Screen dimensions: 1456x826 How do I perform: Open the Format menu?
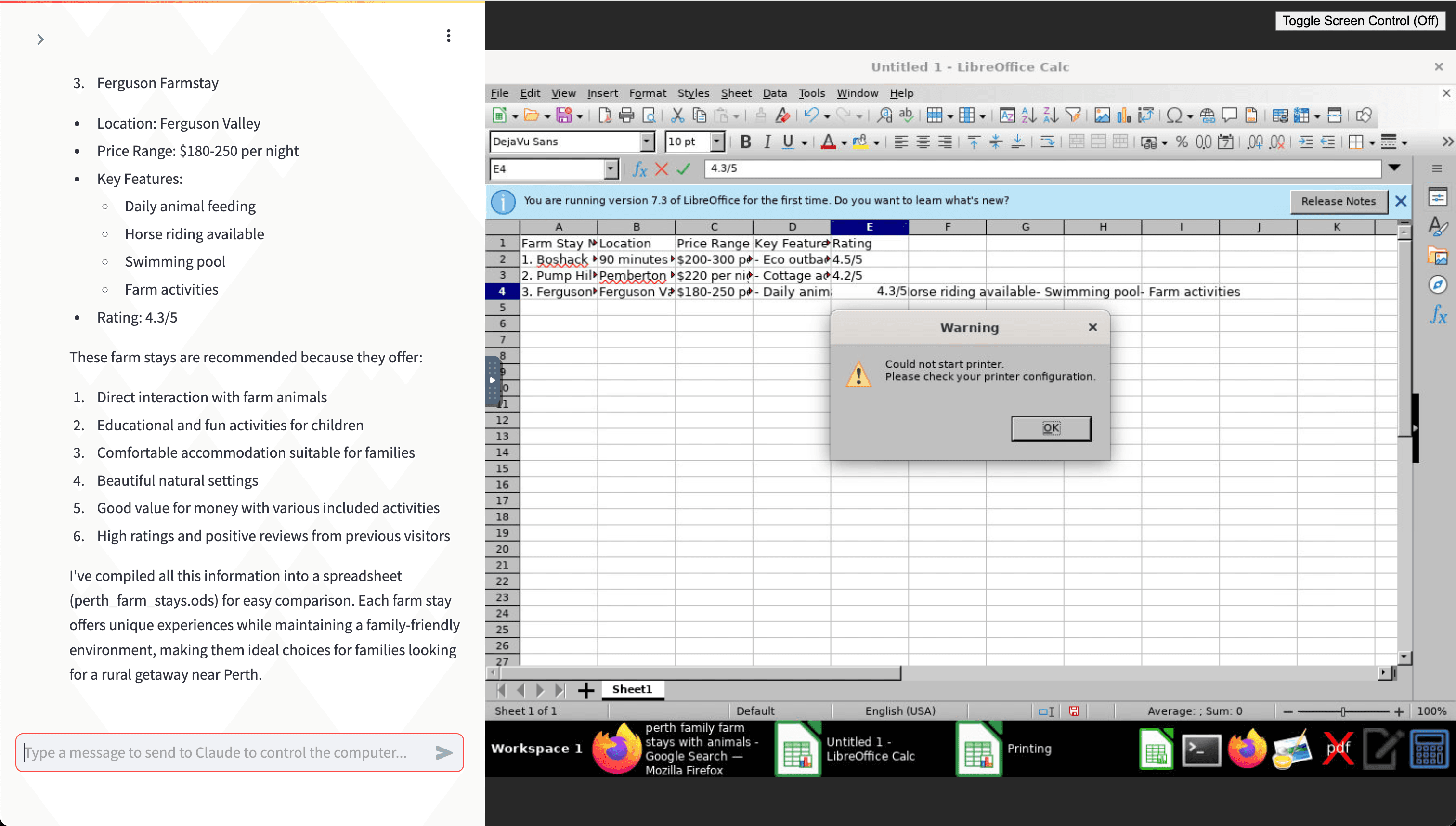coord(648,93)
